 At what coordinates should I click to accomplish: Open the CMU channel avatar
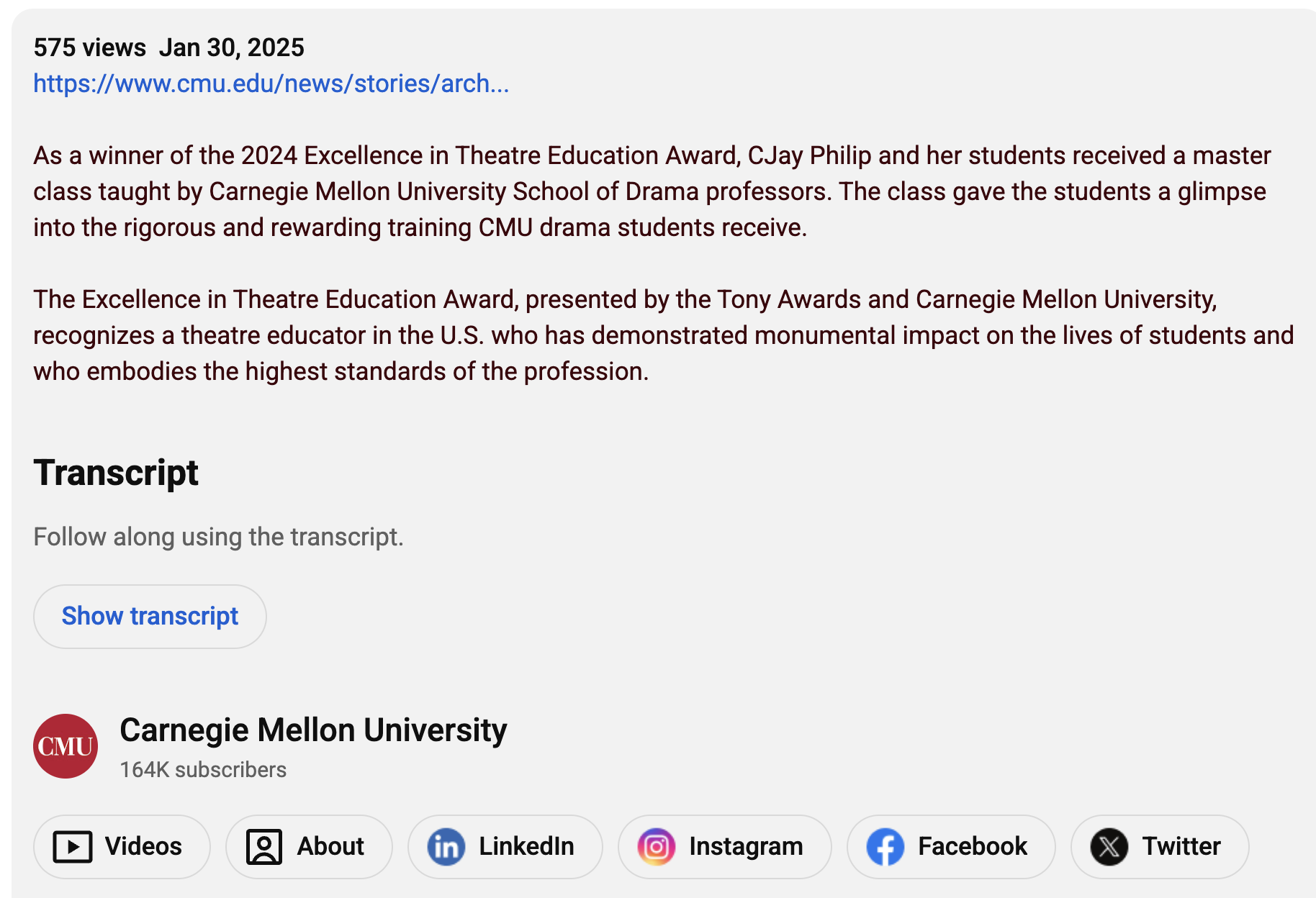(x=66, y=746)
